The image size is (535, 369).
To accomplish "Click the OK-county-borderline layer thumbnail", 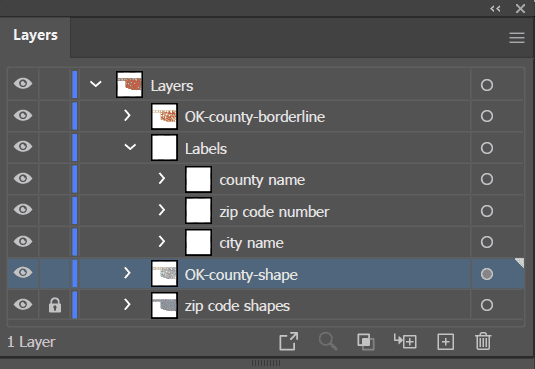I will [164, 116].
